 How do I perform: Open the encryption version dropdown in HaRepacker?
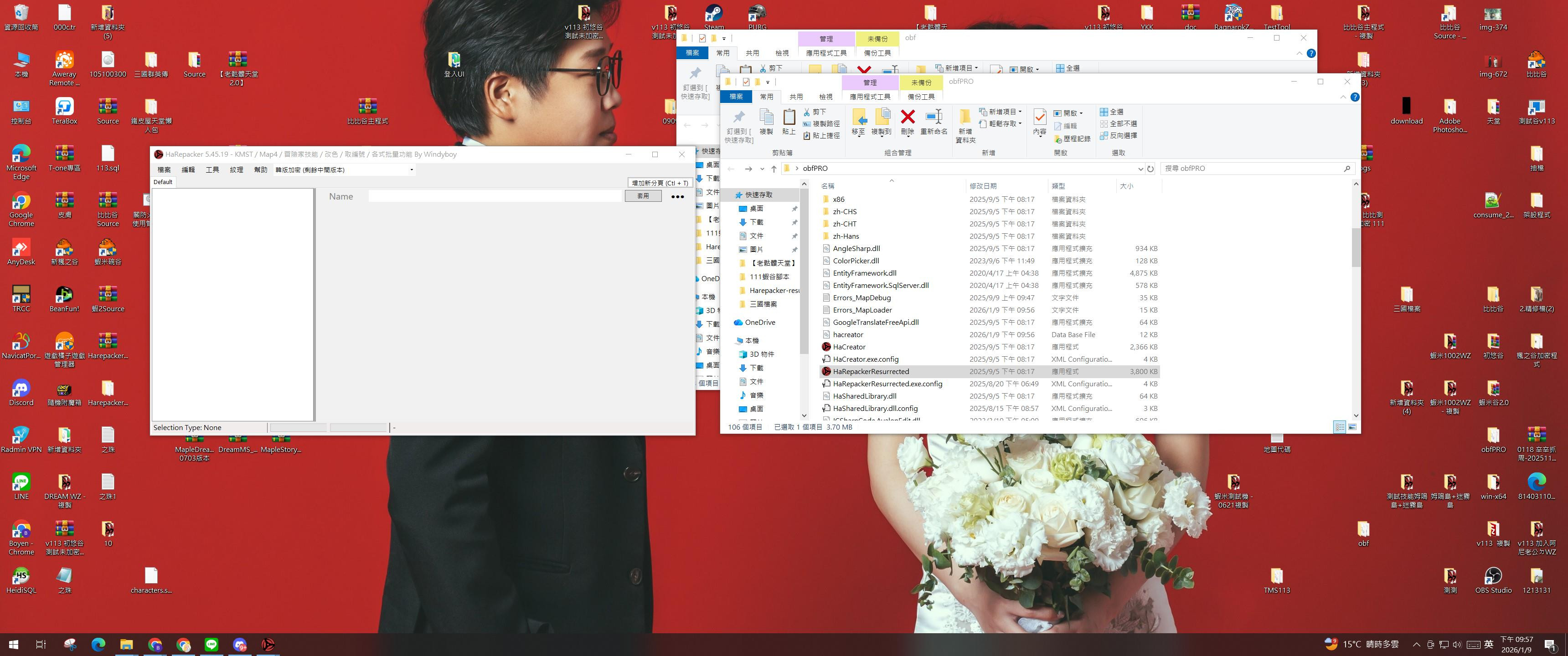click(412, 170)
